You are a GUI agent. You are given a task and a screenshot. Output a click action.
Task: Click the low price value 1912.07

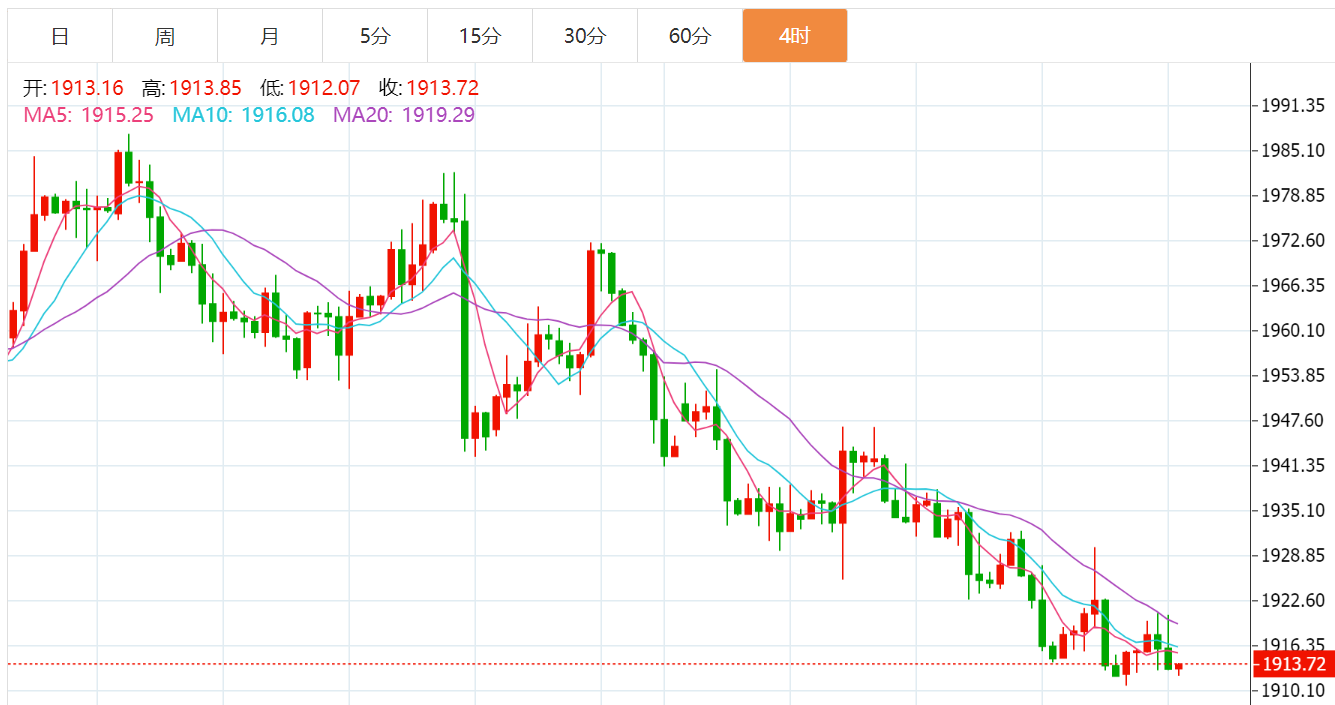point(324,88)
